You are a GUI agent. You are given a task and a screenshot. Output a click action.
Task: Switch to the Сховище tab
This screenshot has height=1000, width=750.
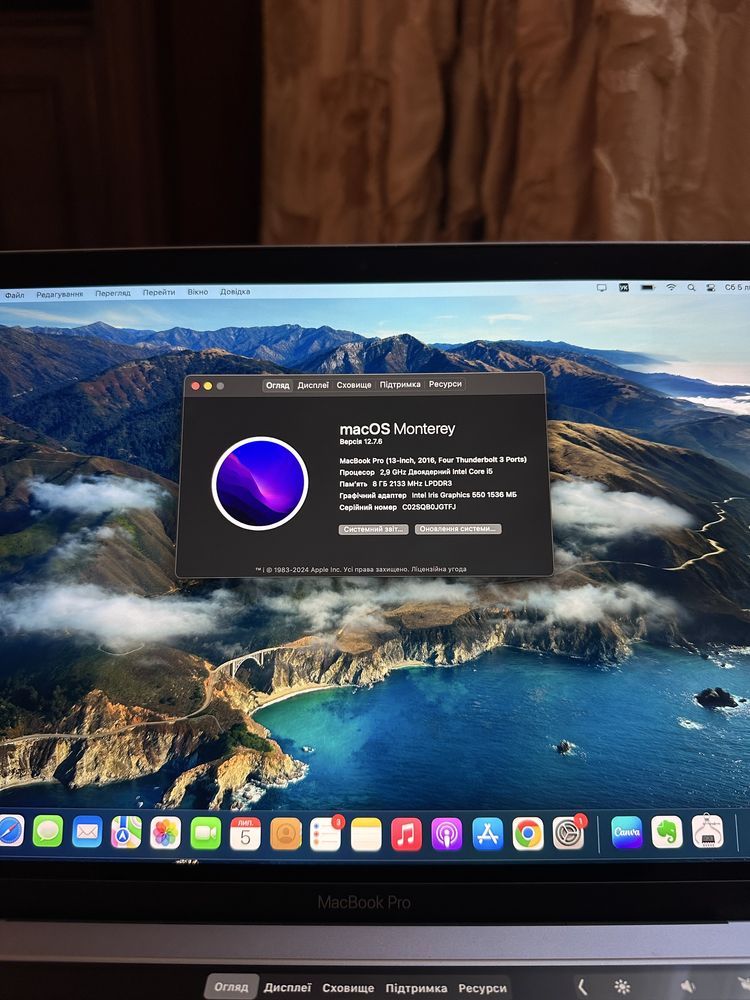tap(354, 385)
